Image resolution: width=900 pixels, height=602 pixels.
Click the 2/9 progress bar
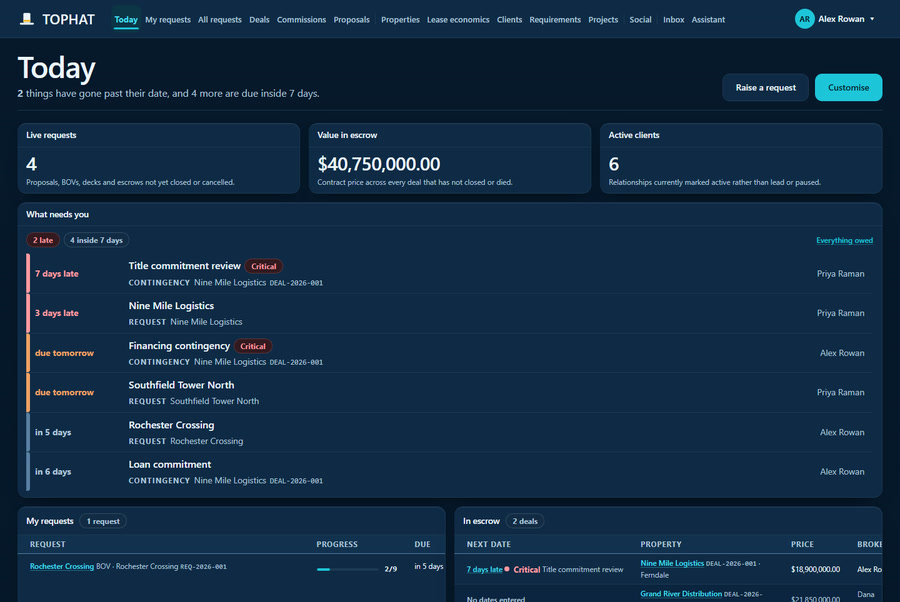click(347, 569)
